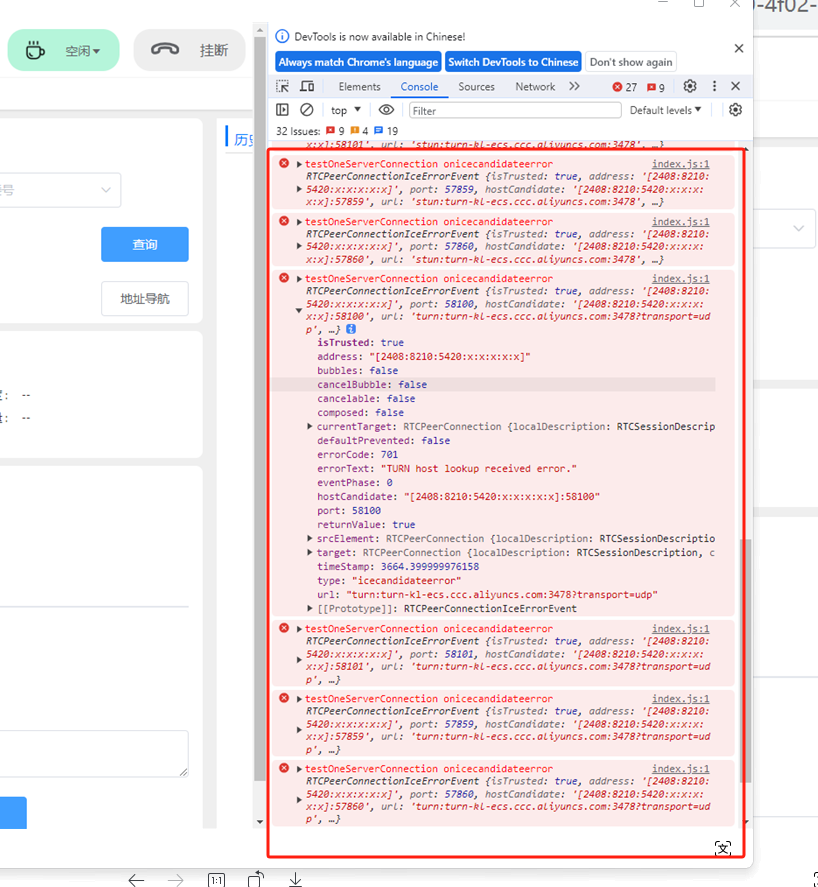
Task: Rotate the image in the viewer
Action: coord(256,879)
